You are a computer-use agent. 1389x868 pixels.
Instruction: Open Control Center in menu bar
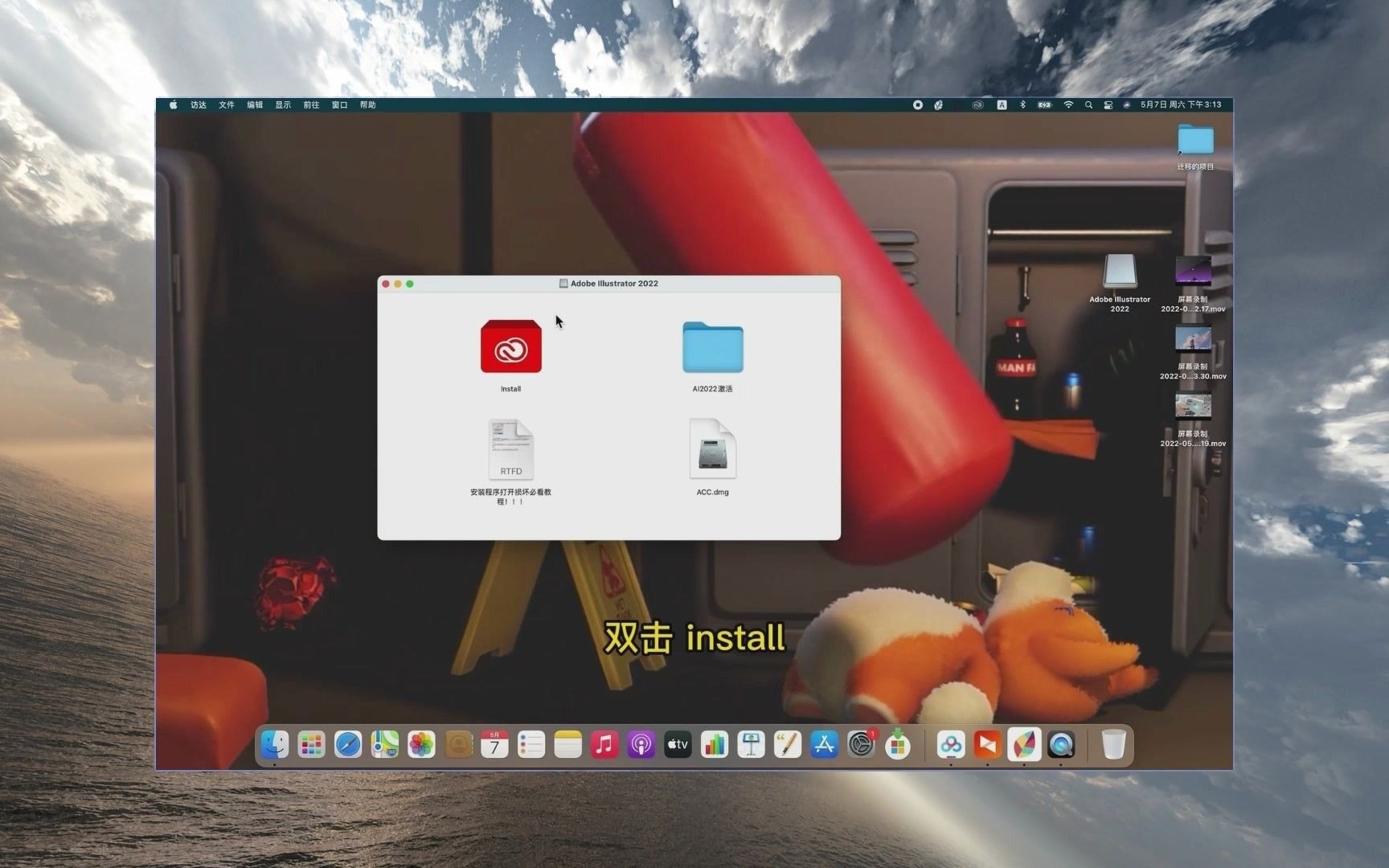1108,104
